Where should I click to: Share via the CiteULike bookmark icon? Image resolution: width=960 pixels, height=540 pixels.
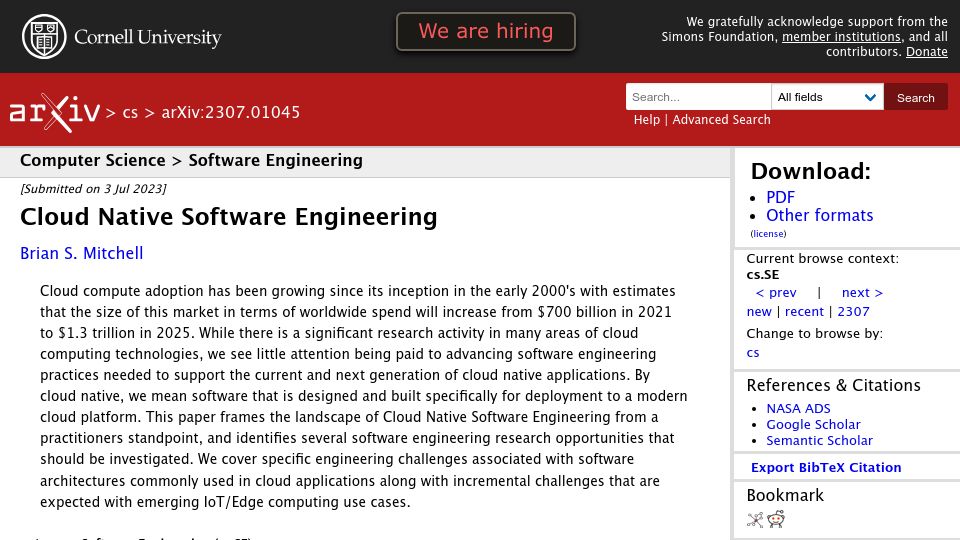point(755,520)
